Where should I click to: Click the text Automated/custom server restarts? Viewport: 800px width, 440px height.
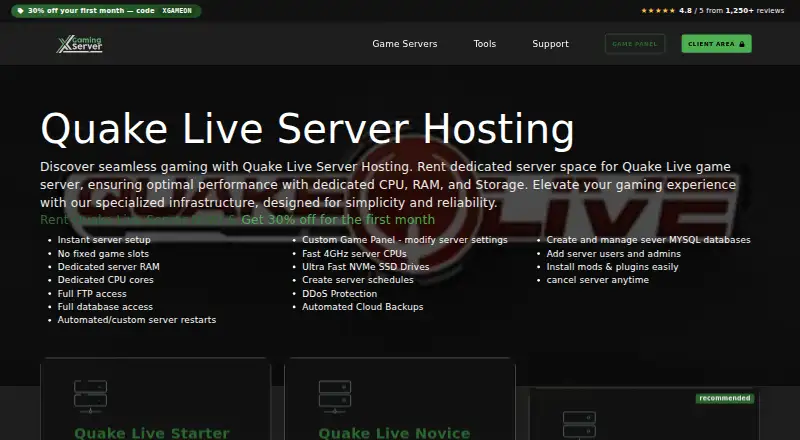[137, 320]
